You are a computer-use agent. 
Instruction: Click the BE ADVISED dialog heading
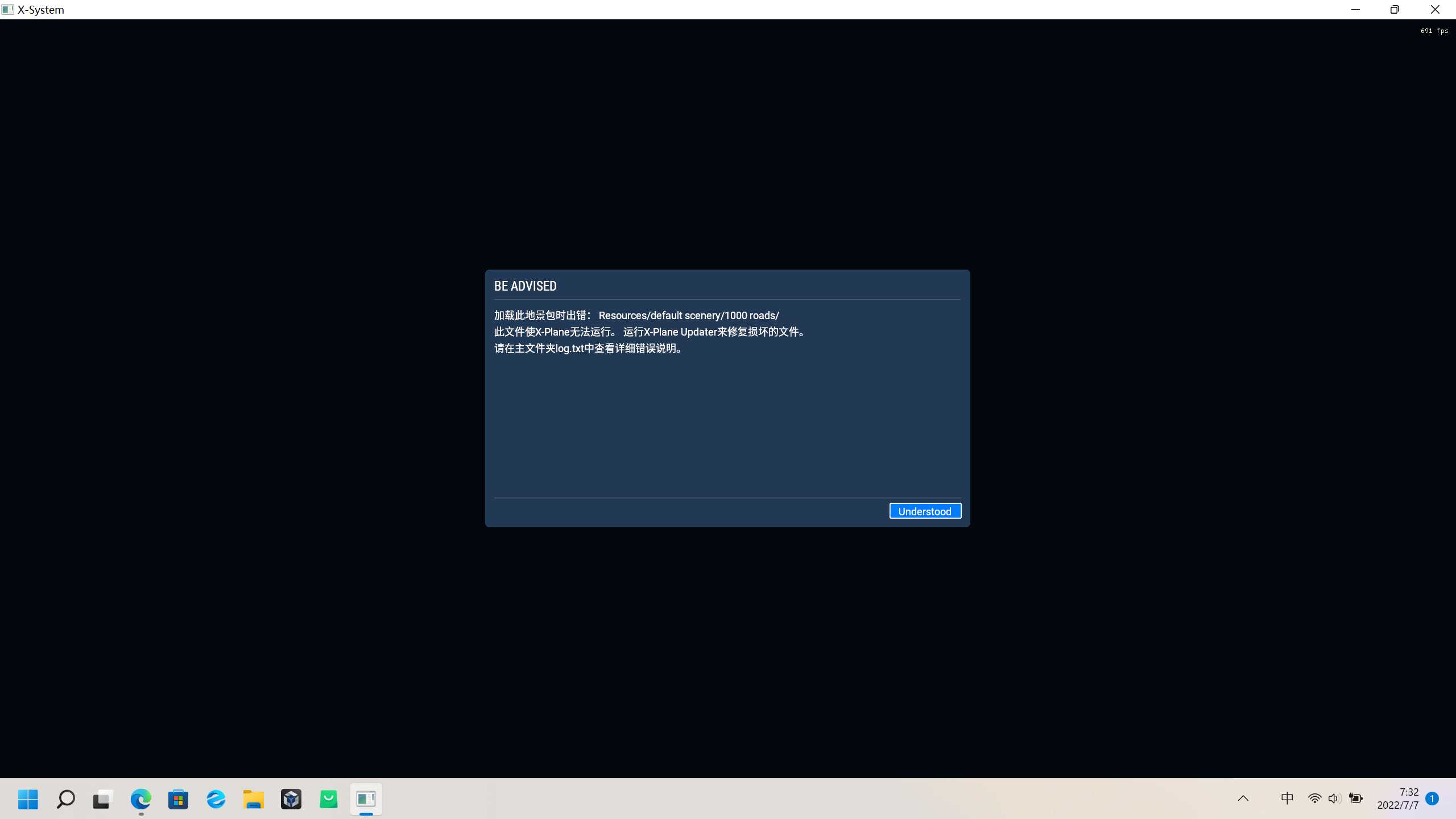pyautogui.click(x=525, y=286)
